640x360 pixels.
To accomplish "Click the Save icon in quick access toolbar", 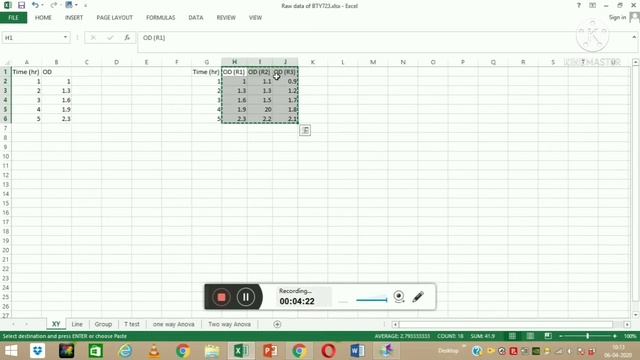I will tap(22, 5).
